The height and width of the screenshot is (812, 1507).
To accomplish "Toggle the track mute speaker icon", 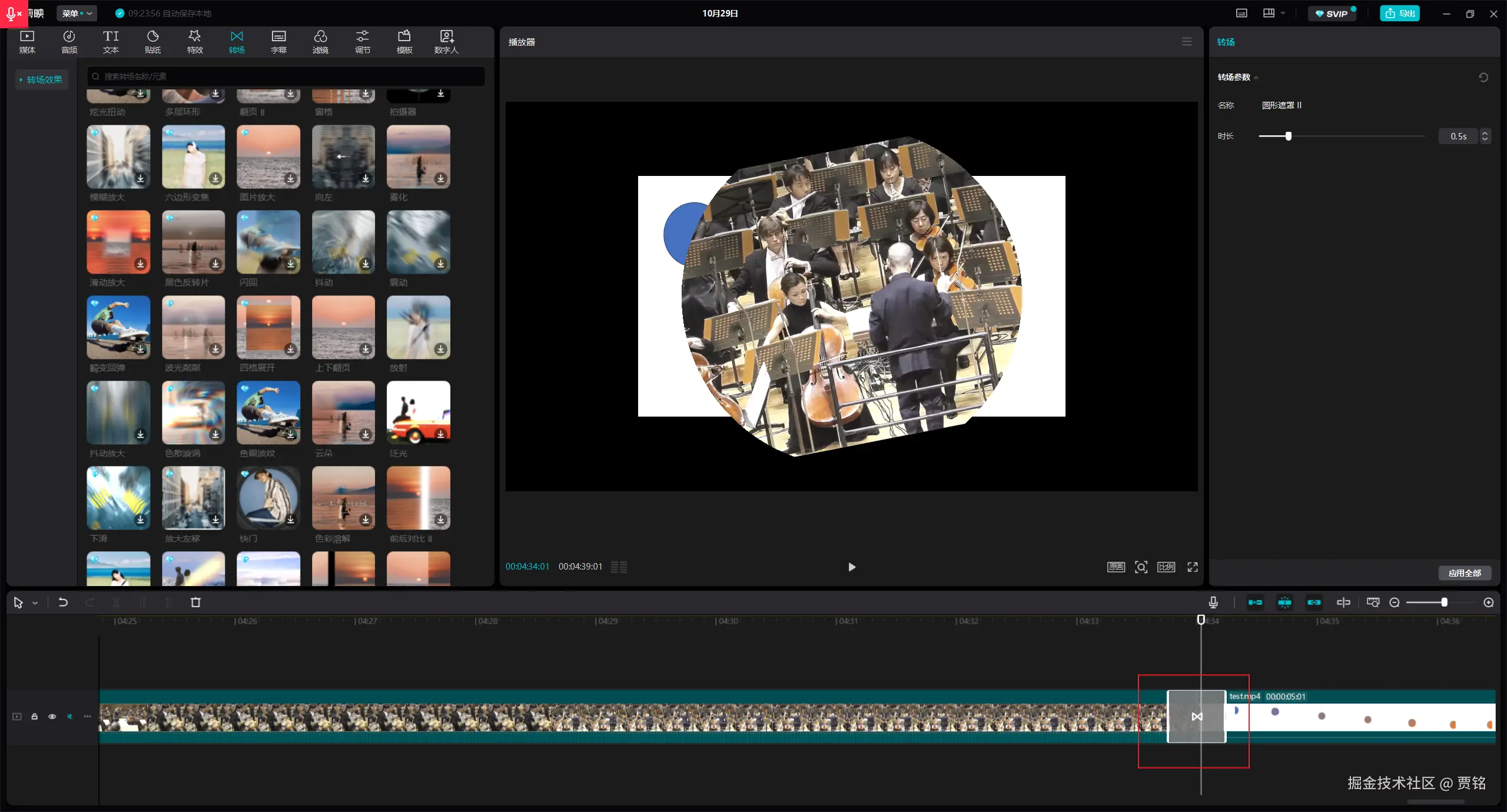I will pyautogui.click(x=70, y=716).
